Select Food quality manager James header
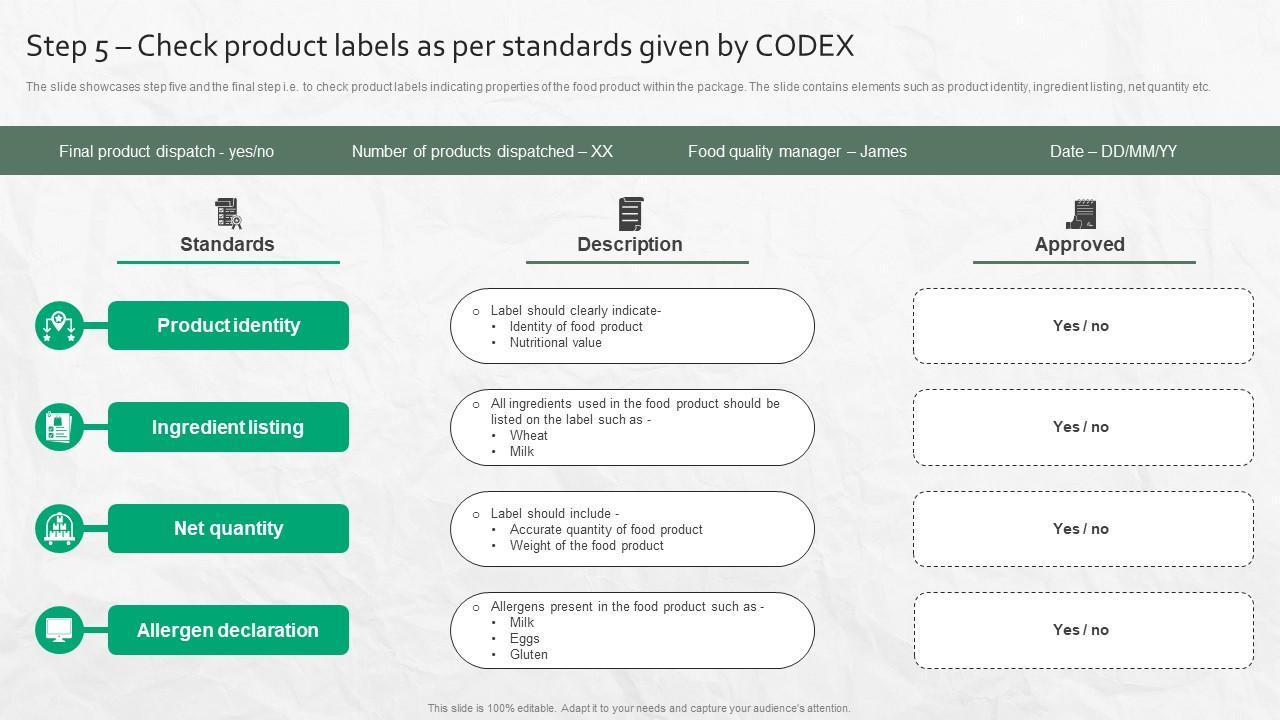 [797, 151]
